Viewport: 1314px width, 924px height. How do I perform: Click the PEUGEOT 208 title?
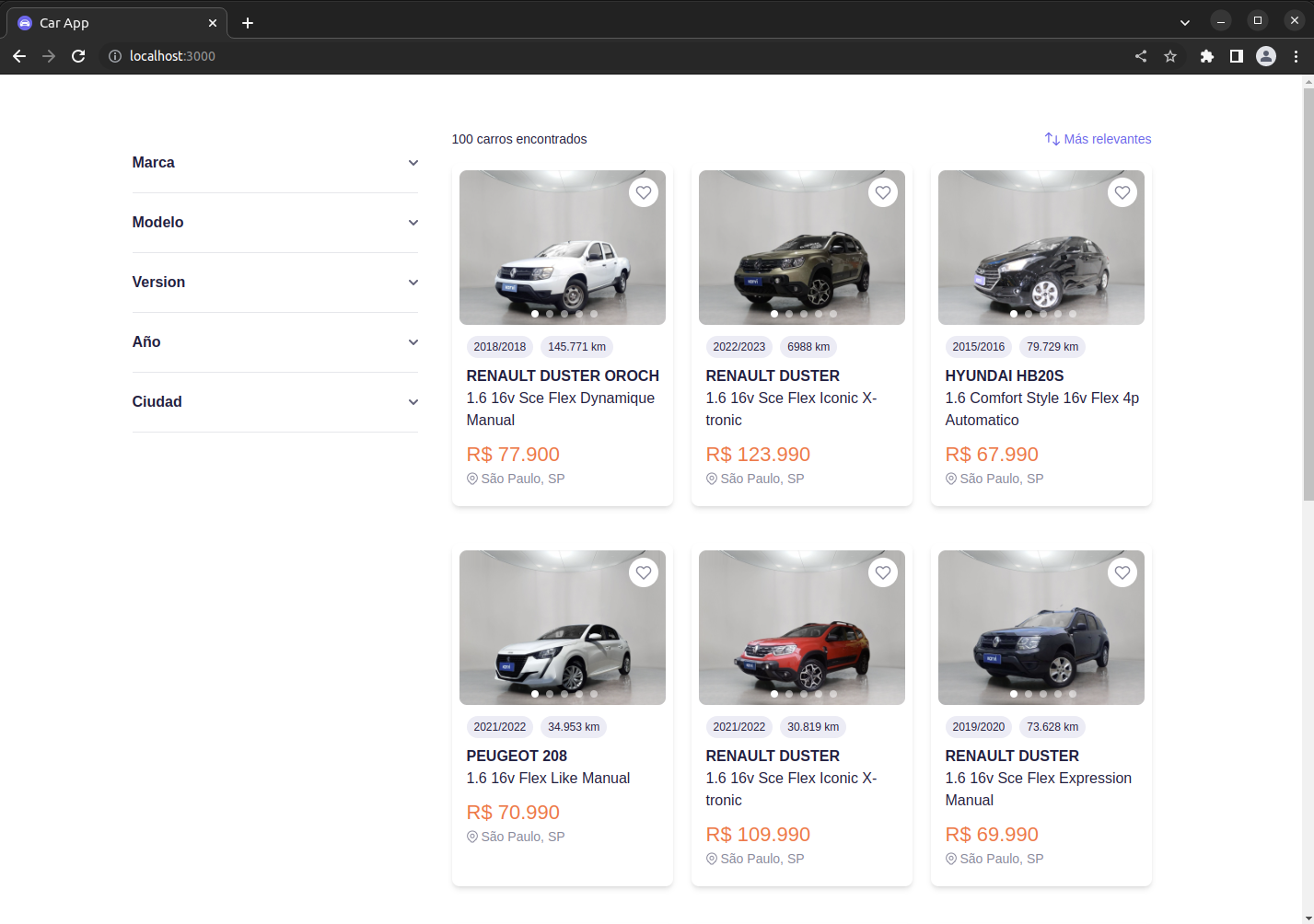pos(517,756)
